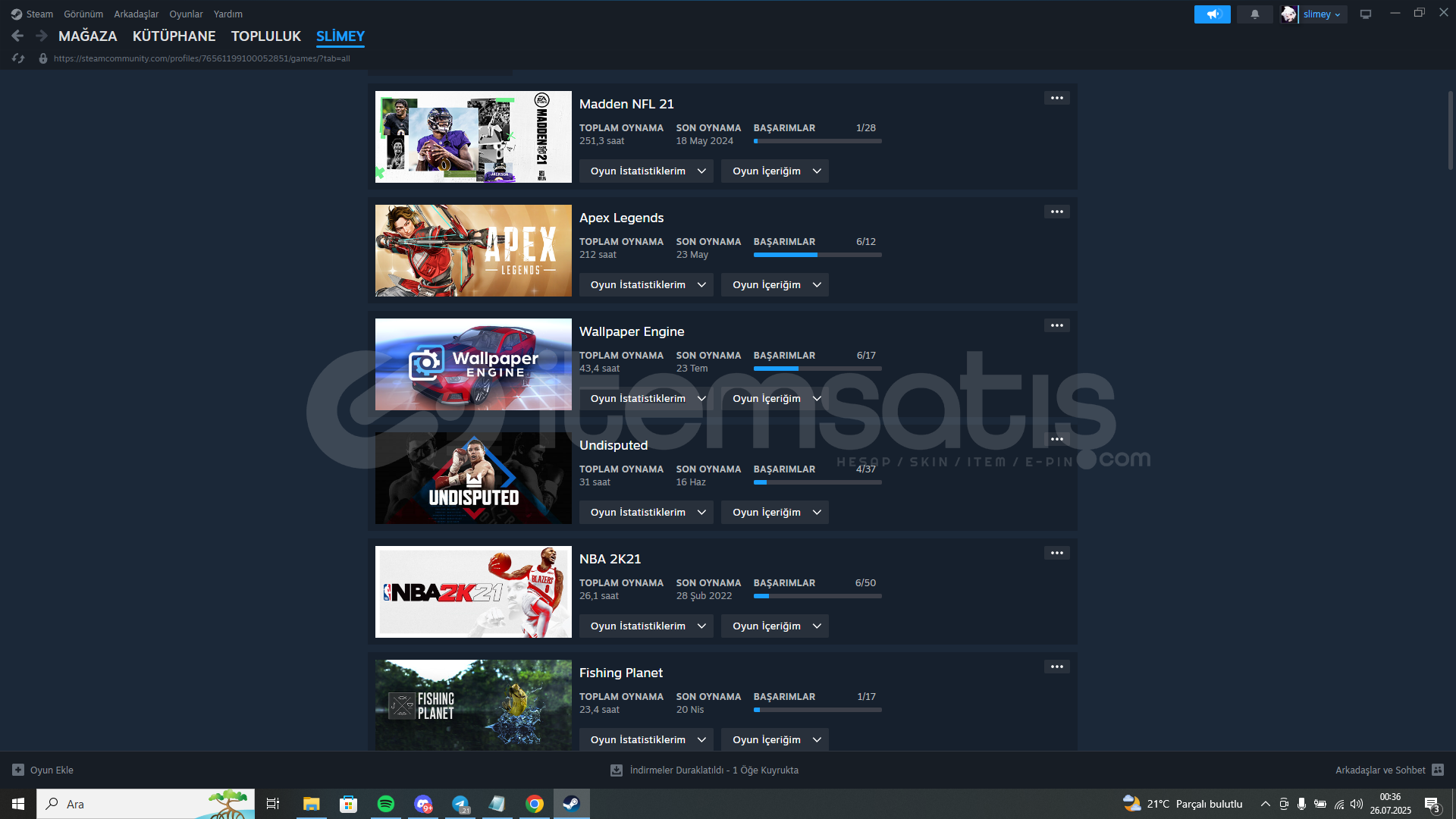Open Windows Start menu
Viewport: 1456px width, 819px height.
coord(18,804)
